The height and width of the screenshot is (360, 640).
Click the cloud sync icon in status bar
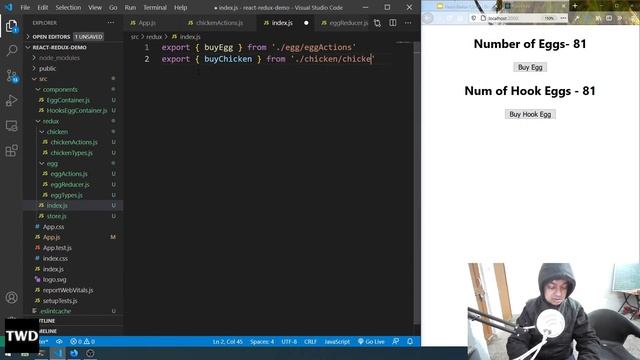(59, 341)
